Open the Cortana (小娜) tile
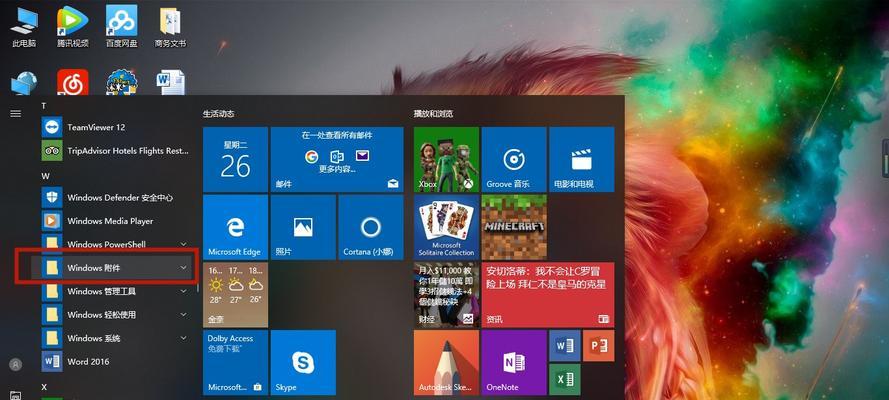The height and width of the screenshot is (400, 889). (x=370, y=227)
